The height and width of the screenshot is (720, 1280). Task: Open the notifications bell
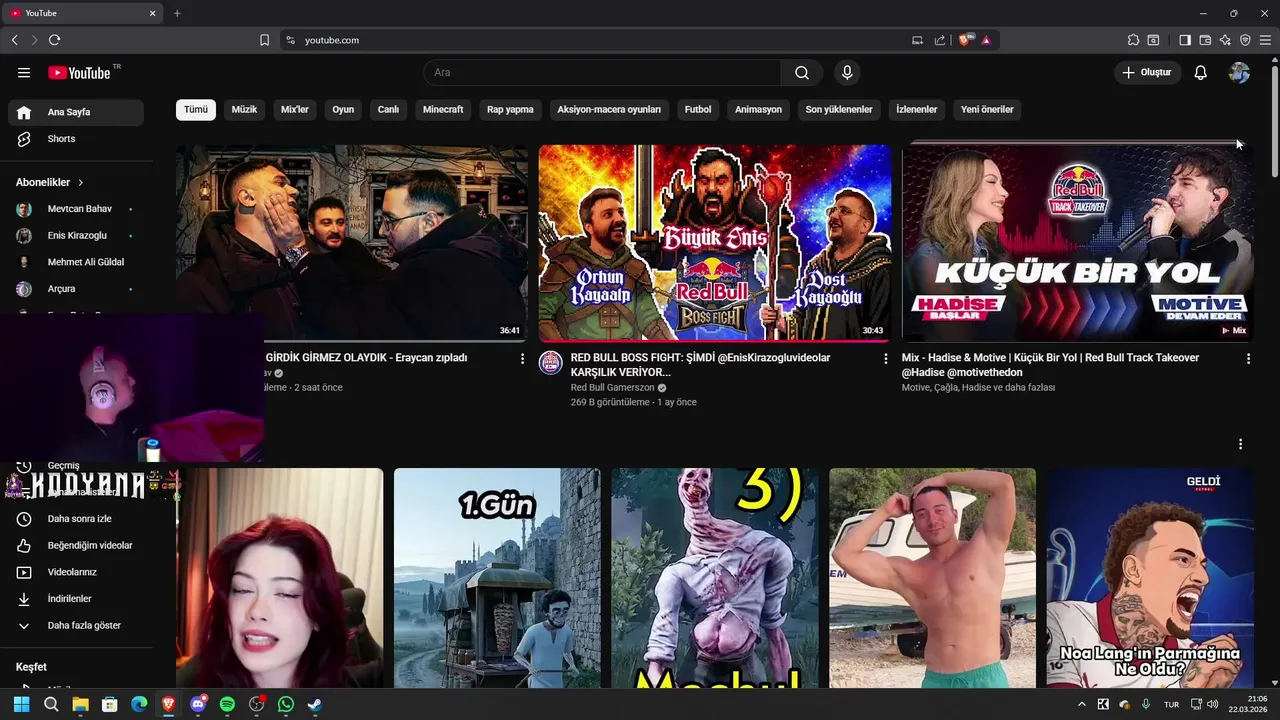[x=1201, y=73]
